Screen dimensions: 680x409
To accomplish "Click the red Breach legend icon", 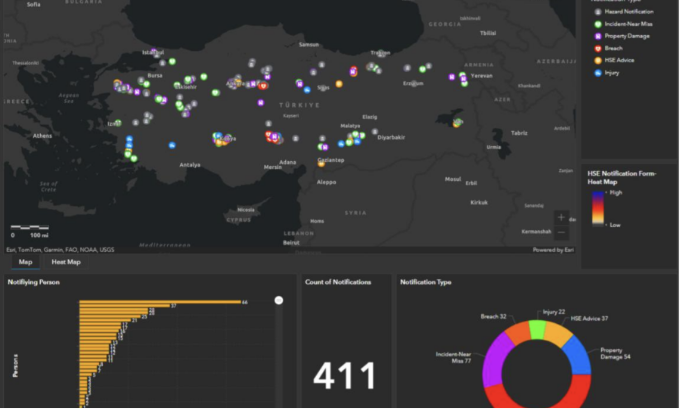I will pos(597,47).
